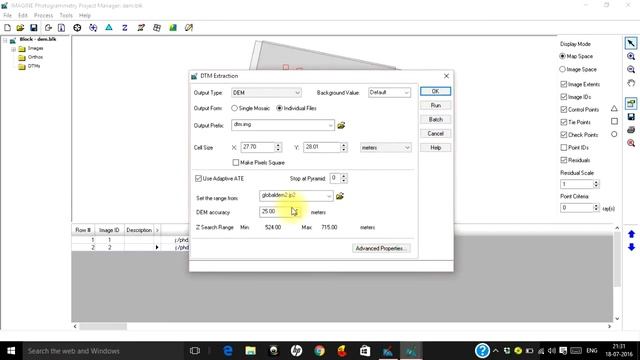Click the Batch button
The width and height of the screenshot is (640, 360).
point(436,119)
